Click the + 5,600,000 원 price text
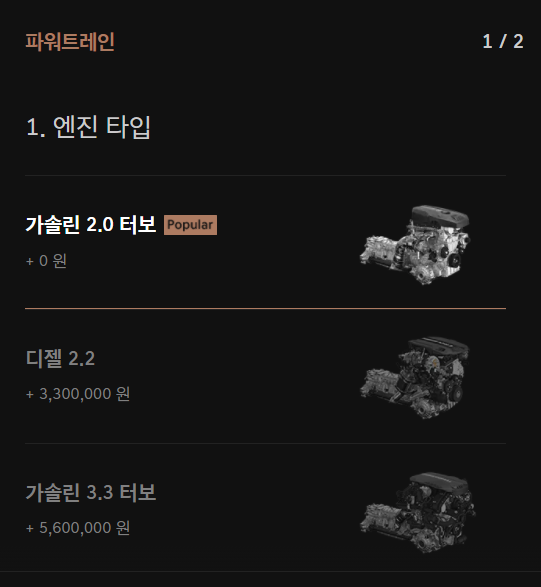Viewport: 541px width, 587px height. (x=78, y=527)
